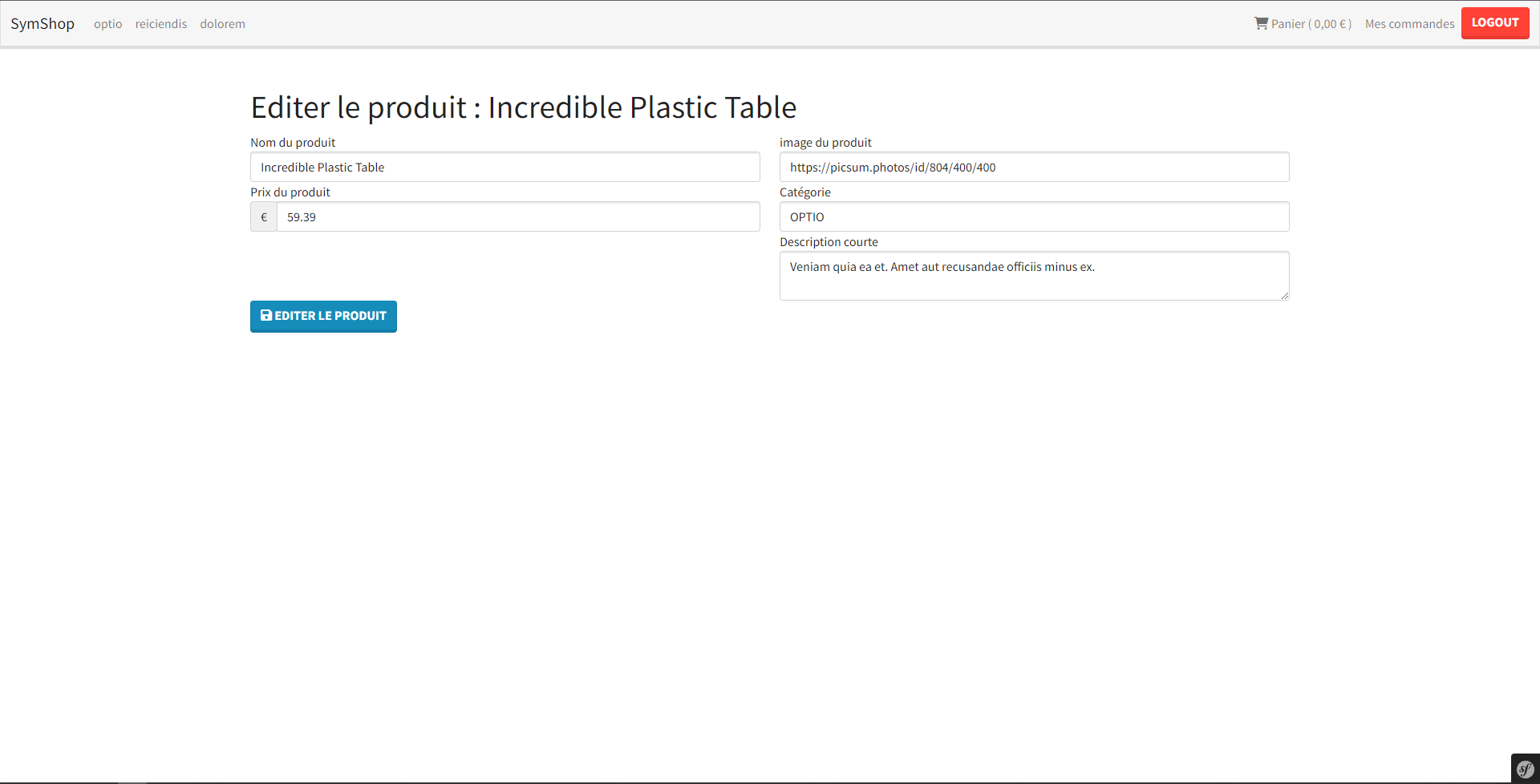Click the euro currency symbol addon
1540x784 pixels.
(x=264, y=217)
